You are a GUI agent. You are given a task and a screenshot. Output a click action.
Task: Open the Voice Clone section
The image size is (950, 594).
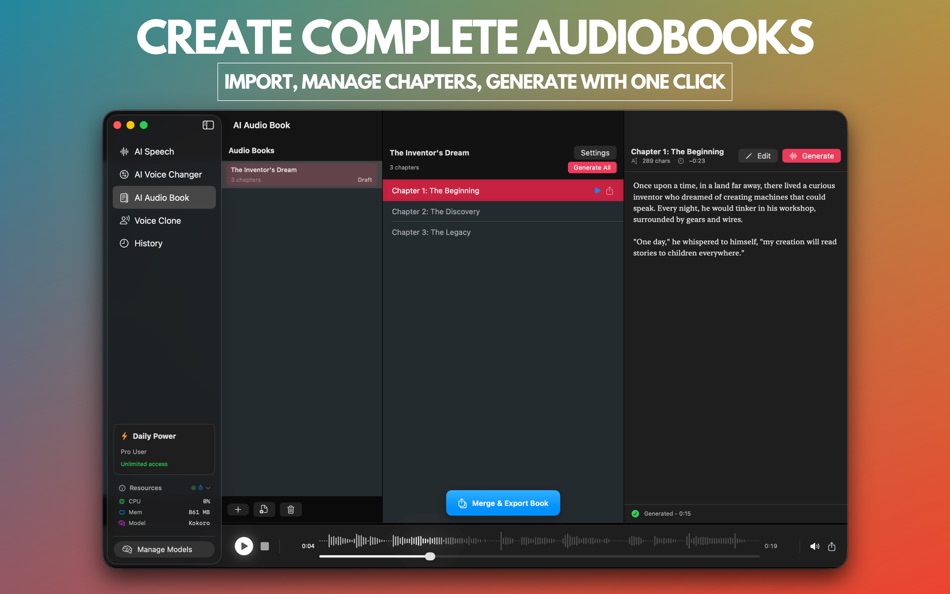164,221
